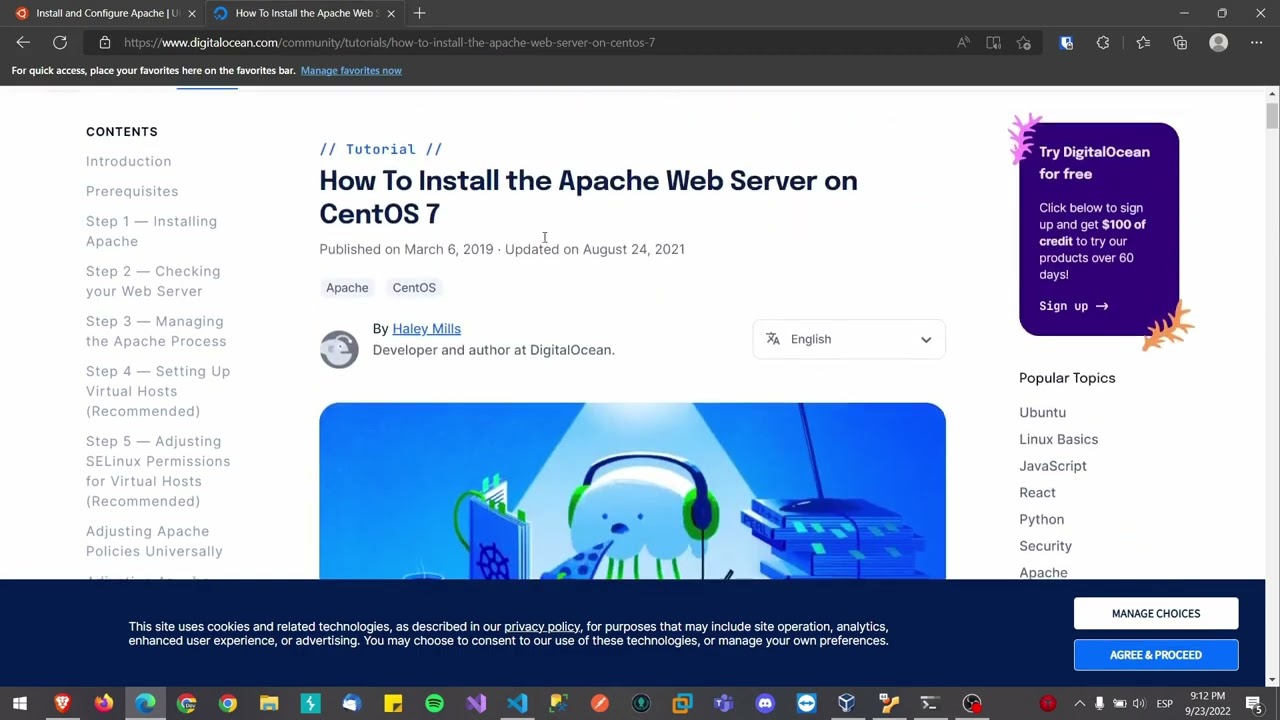The width and height of the screenshot is (1280, 720).
Task: Open Microsoft Teams from taskbar
Action: click(724, 704)
